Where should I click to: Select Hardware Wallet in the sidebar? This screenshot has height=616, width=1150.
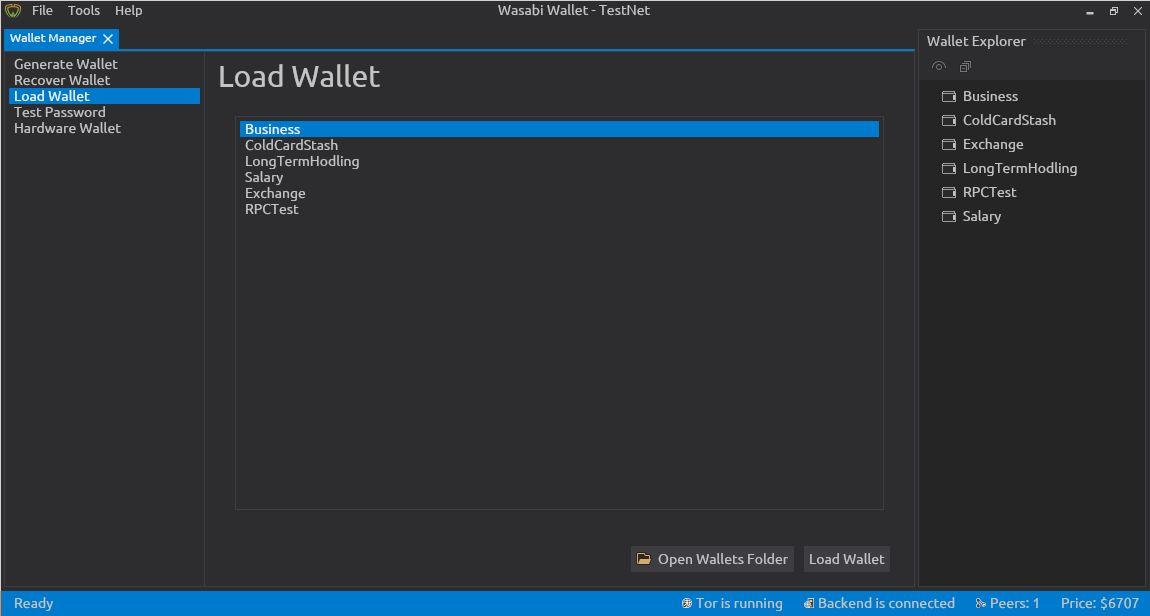(104, 128)
